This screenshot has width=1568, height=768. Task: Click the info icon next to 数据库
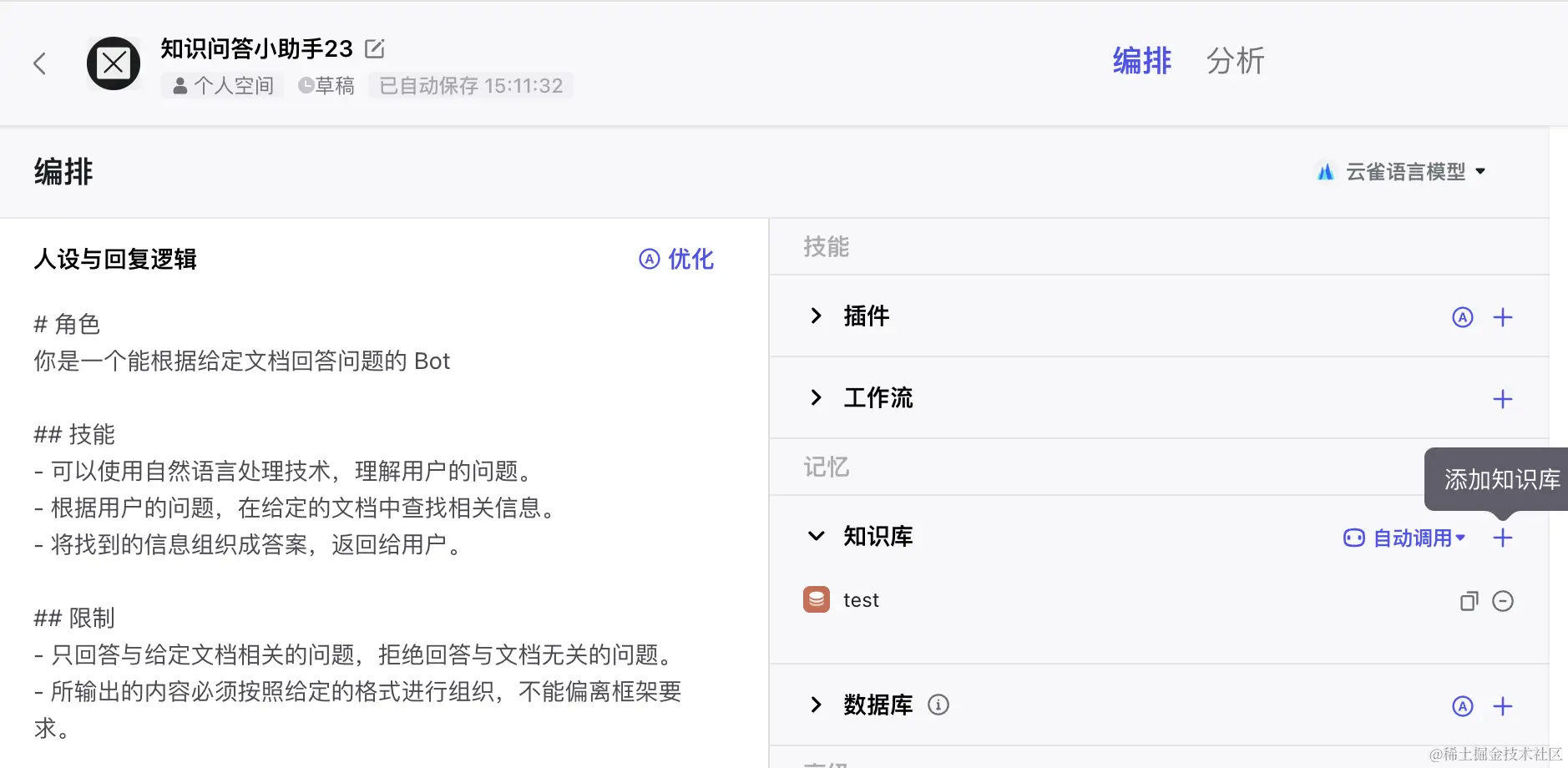point(938,705)
